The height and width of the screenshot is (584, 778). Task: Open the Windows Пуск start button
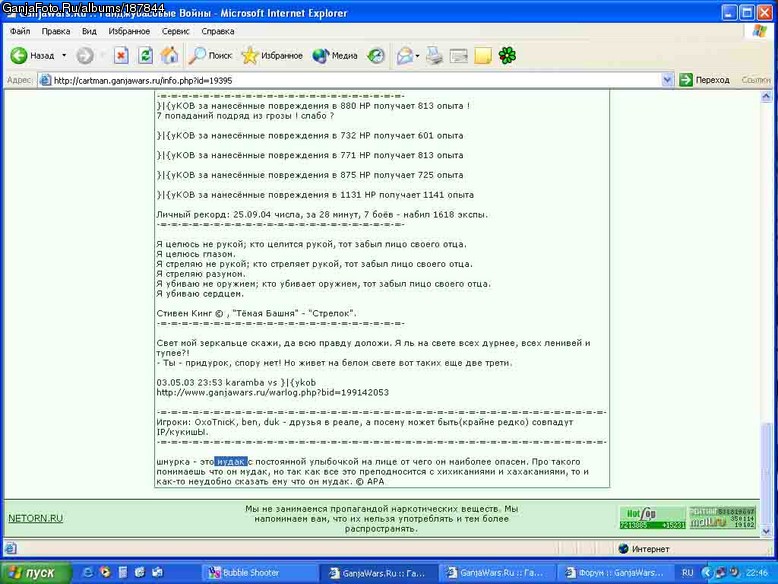[x=35, y=572]
